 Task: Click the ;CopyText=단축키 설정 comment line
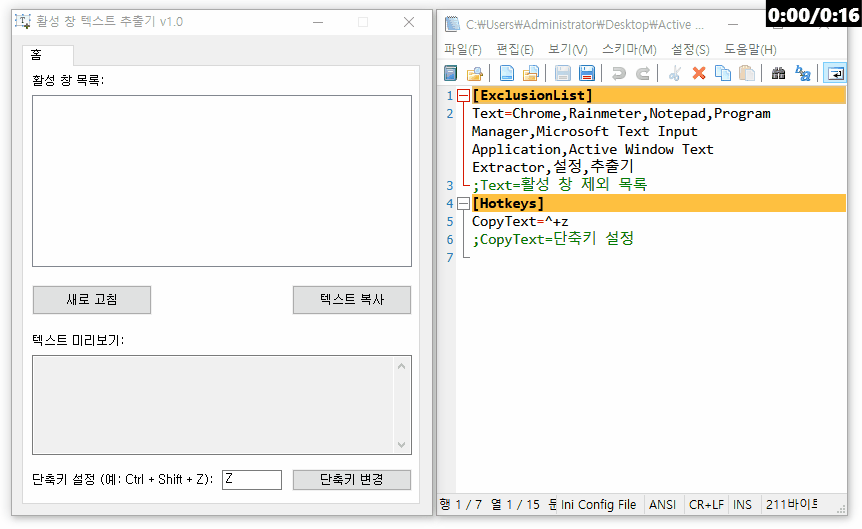pos(552,239)
